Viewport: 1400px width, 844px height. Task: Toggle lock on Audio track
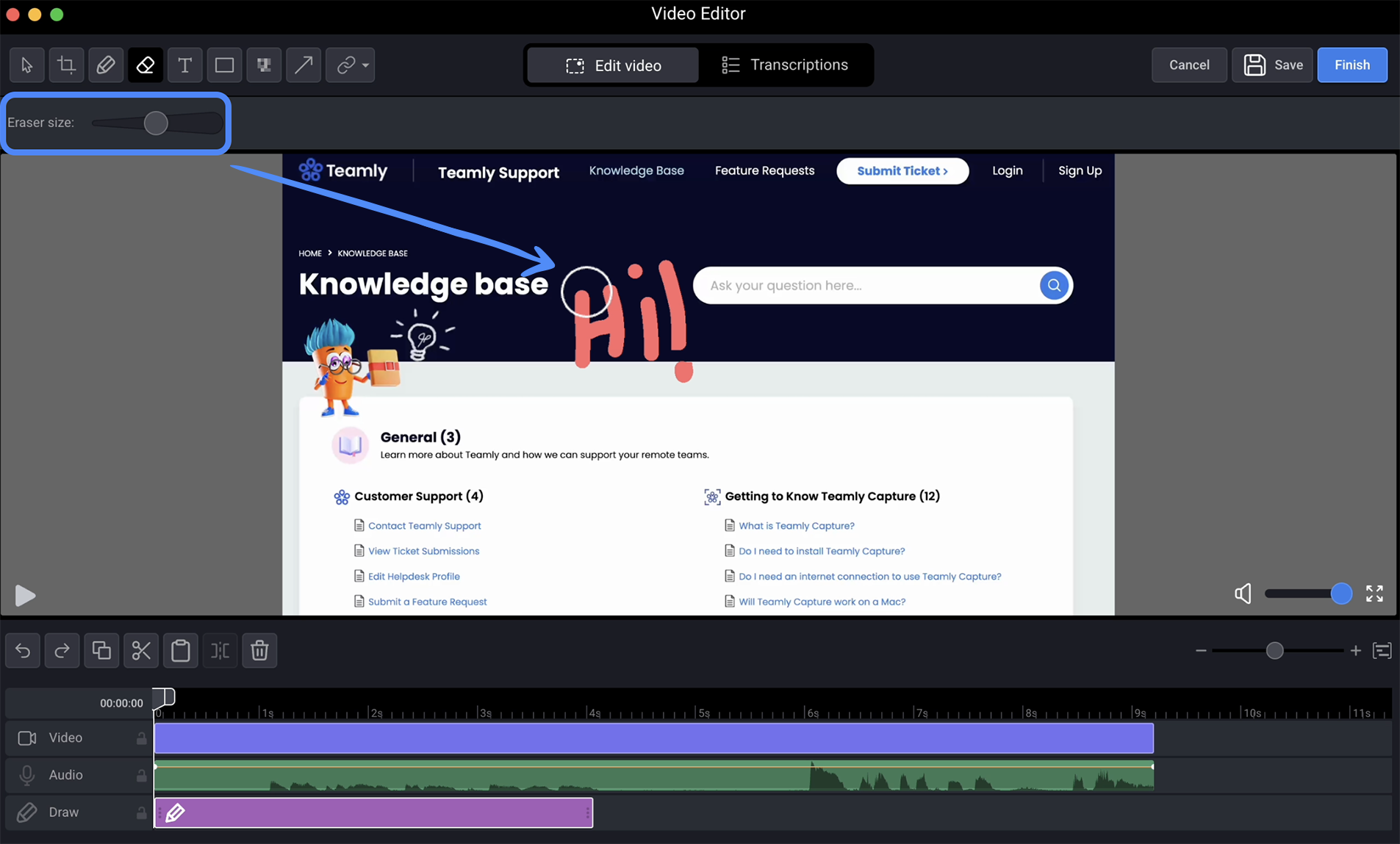pyautogui.click(x=141, y=775)
